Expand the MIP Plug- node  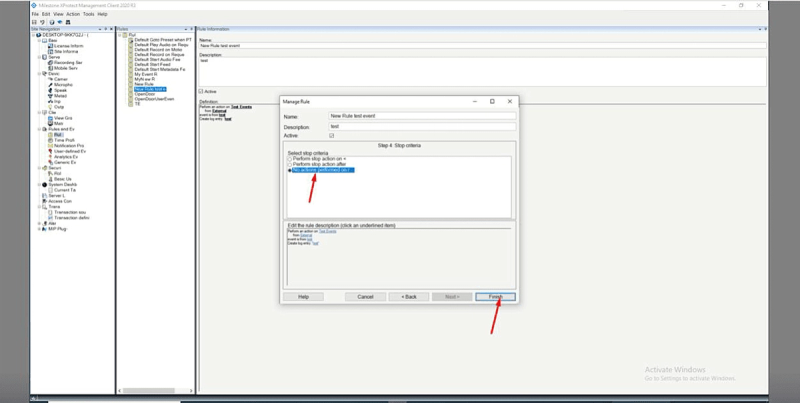click(39, 229)
